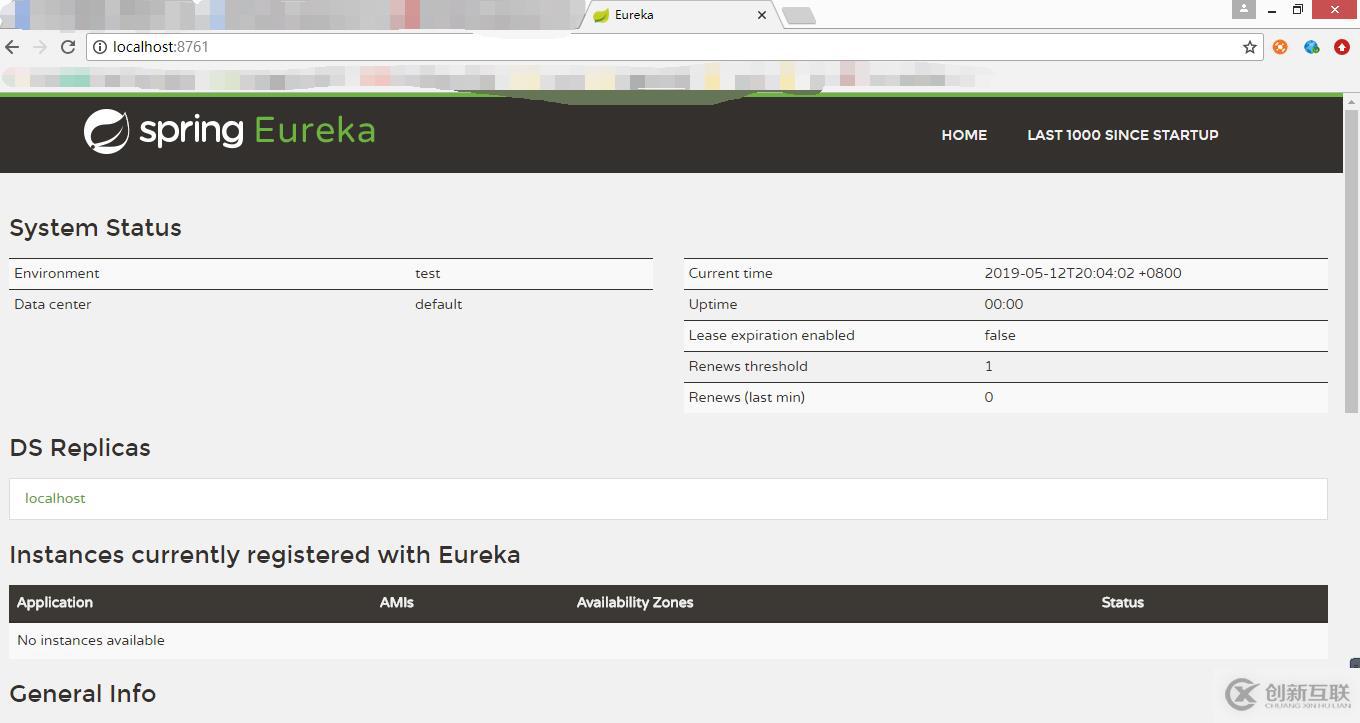Click the Application column header

(x=55, y=602)
